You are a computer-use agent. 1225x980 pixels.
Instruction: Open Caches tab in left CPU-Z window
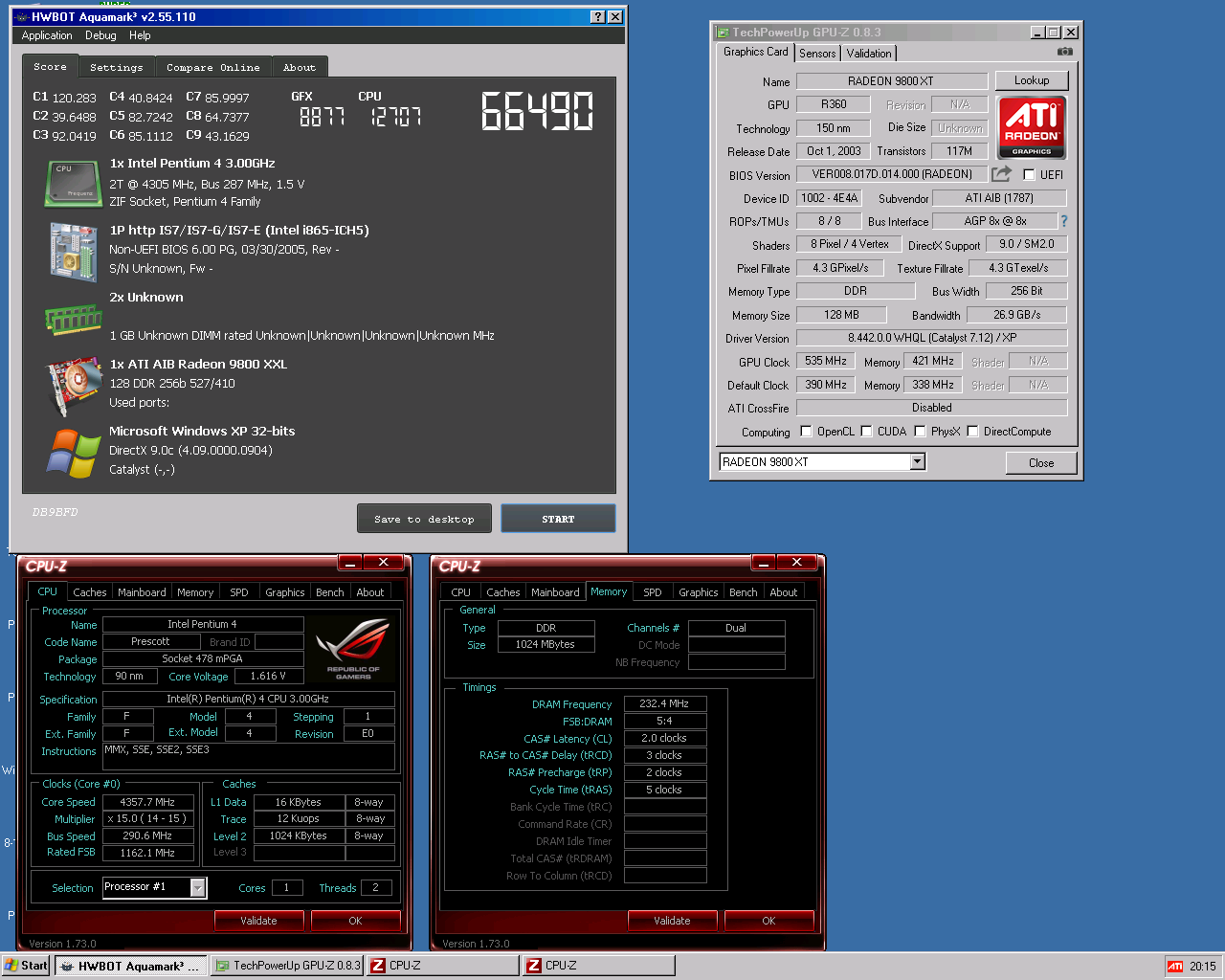[90, 592]
